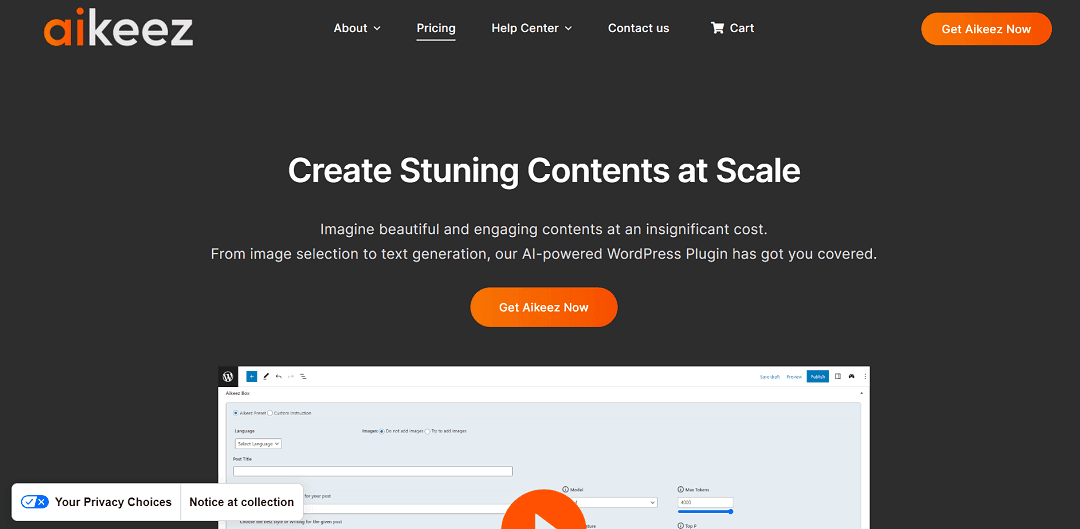Open the Model dropdown
This screenshot has height=529, width=1080.
click(x=610, y=503)
